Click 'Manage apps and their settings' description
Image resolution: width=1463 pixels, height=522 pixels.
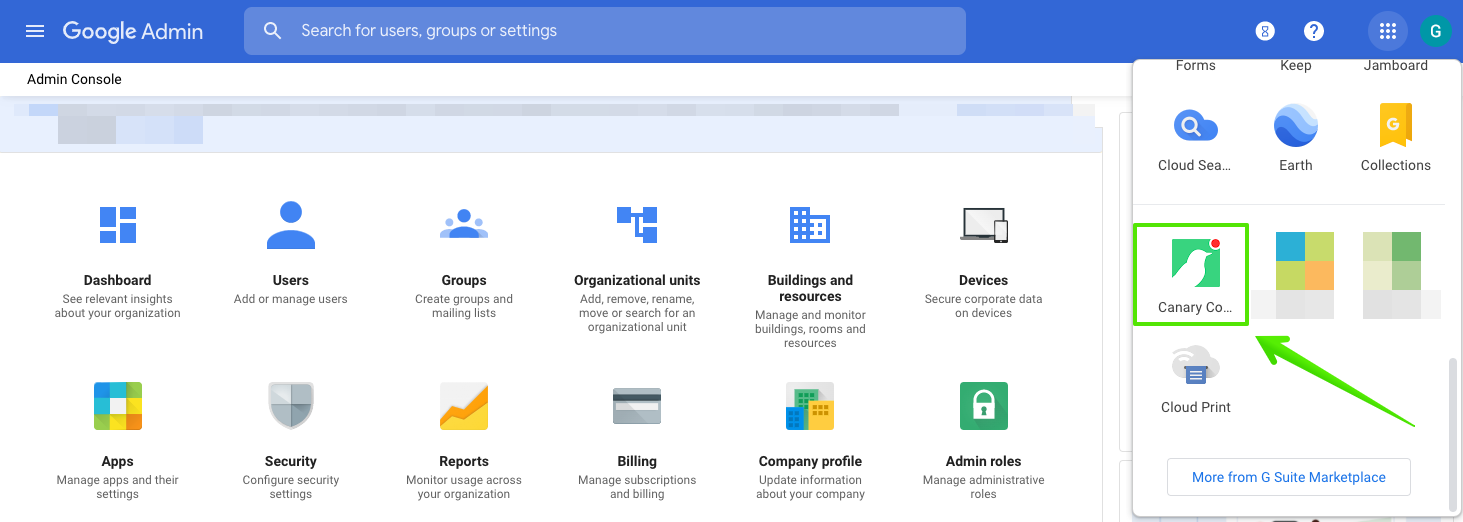pos(118,487)
